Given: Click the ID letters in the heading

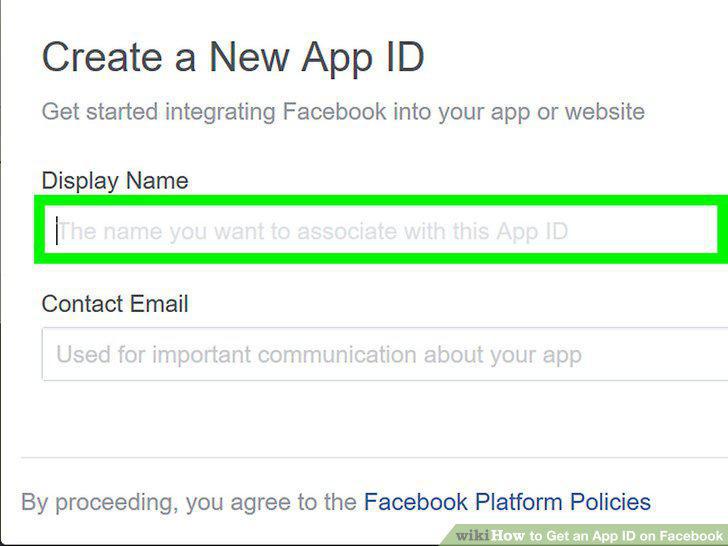Looking at the screenshot, I should 405,58.
